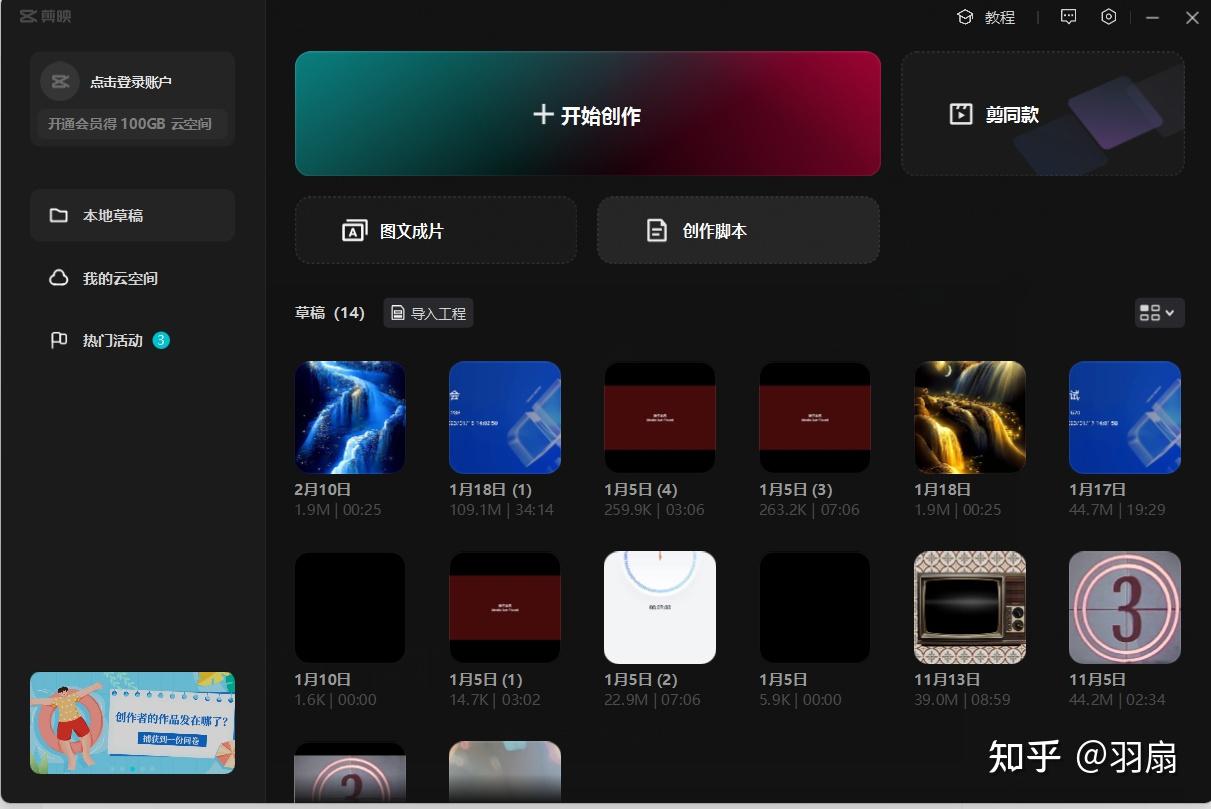The height and width of the screenshot is (809, 1211).
Task: Click the image-text icon in 图文成片
Action: pyautogui.click(x=354, y=231)
